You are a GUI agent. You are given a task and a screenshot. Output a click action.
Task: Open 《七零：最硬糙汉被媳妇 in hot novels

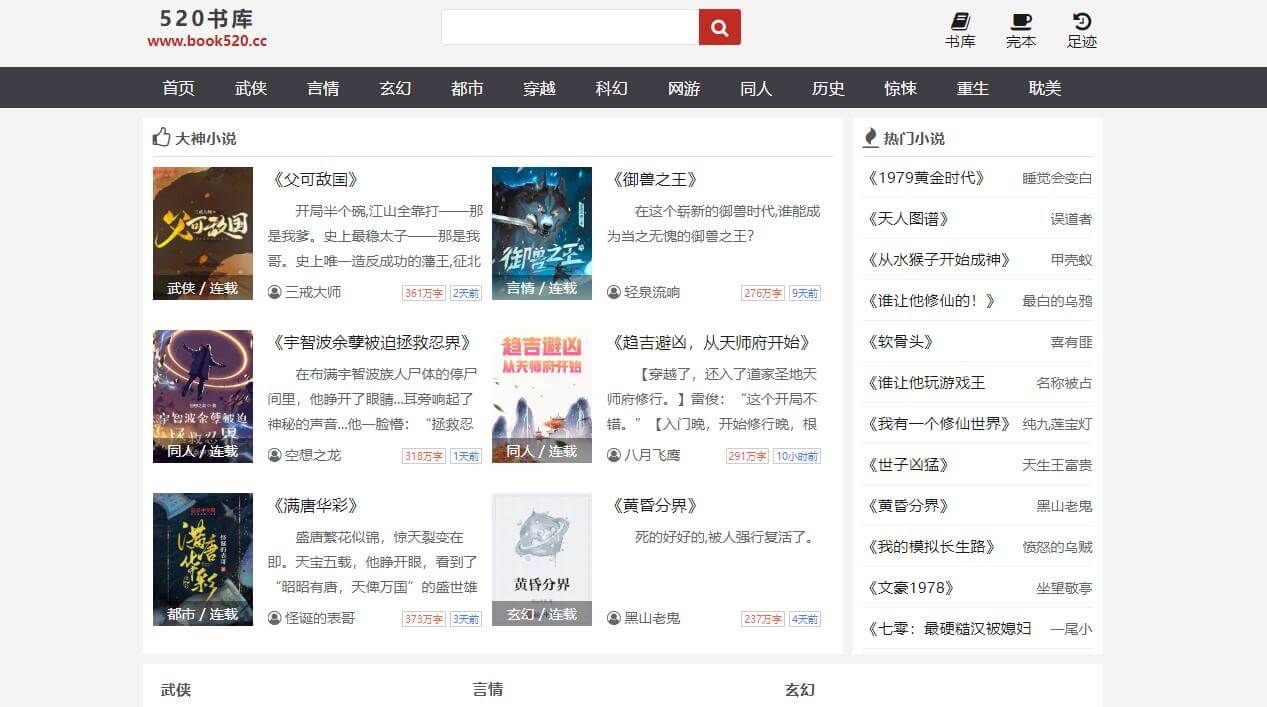coord(949,629)
